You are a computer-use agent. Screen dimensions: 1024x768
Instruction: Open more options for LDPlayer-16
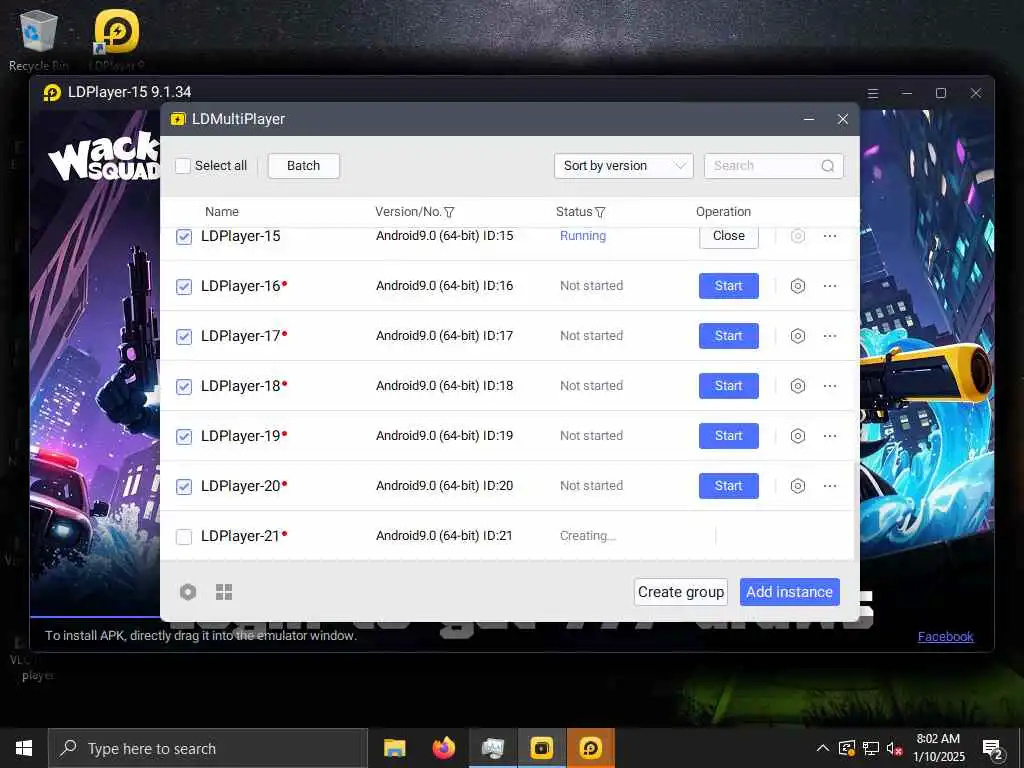point(830,286)
